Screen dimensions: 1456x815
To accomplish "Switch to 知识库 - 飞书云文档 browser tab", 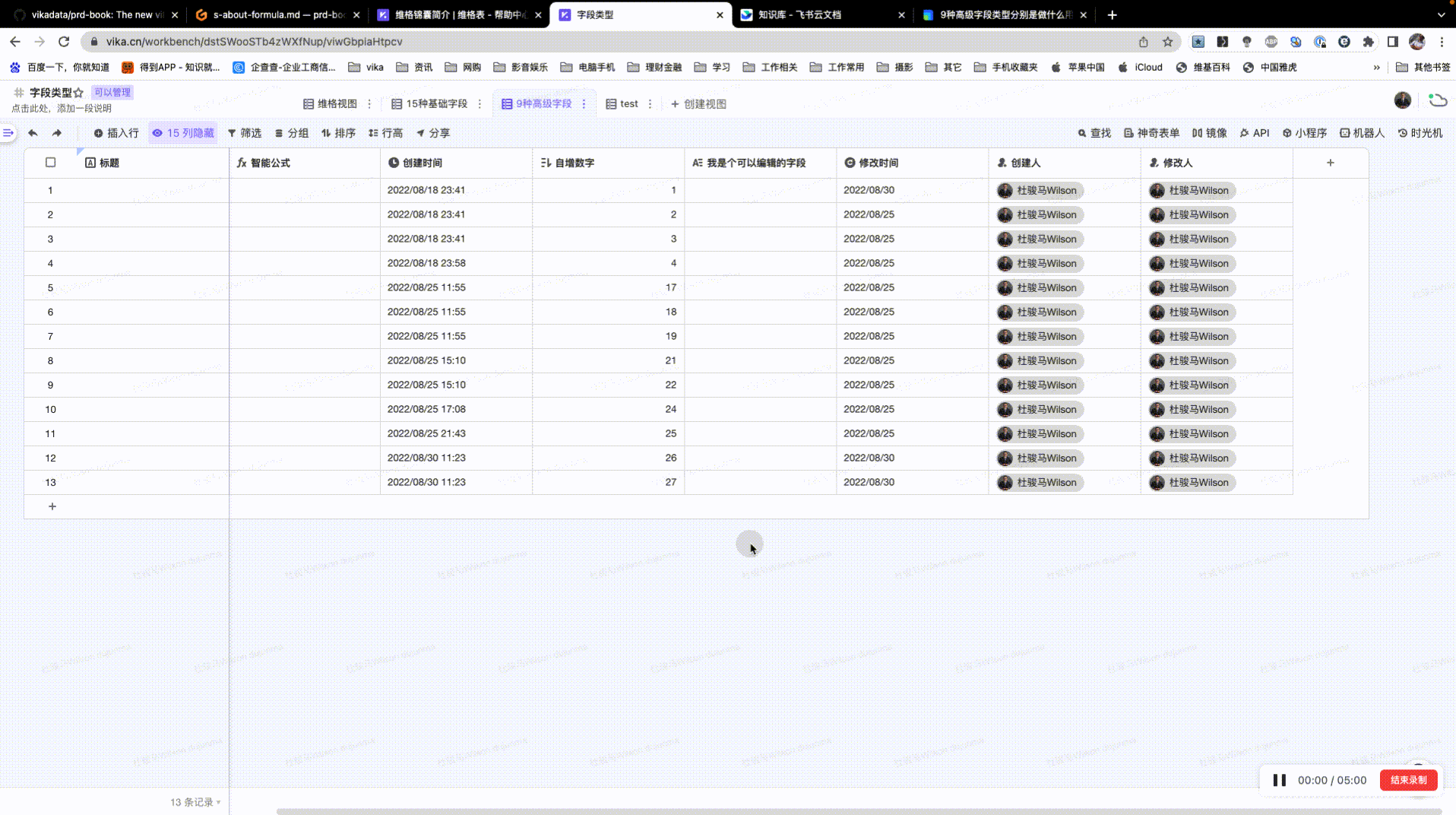I will [x=821, y=14].
